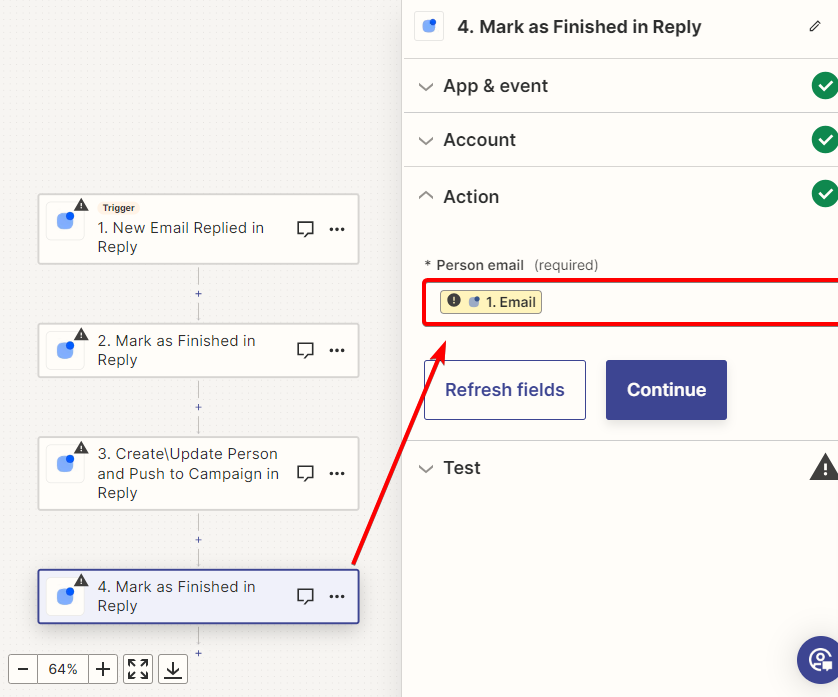
Task: Click warning triangle on step 1 trigger
Action: pos(81,205)
